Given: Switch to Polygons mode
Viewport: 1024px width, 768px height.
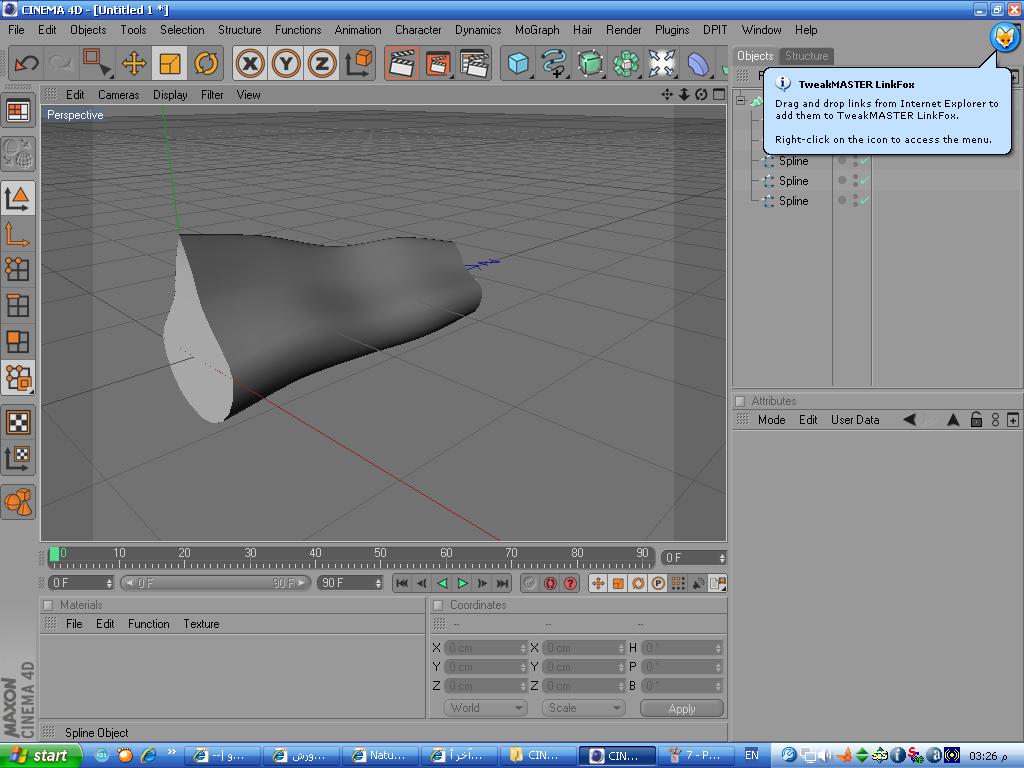Looking at the screenshot, I should (18, 341).
